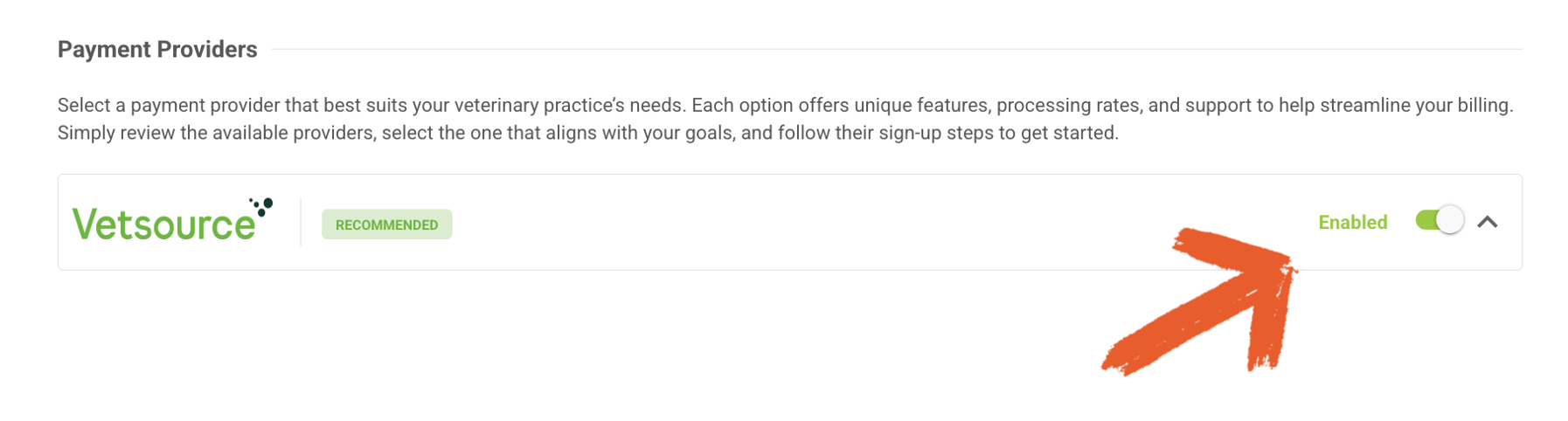Click the green track of the enabled toggle

[x=1426, y=220]
